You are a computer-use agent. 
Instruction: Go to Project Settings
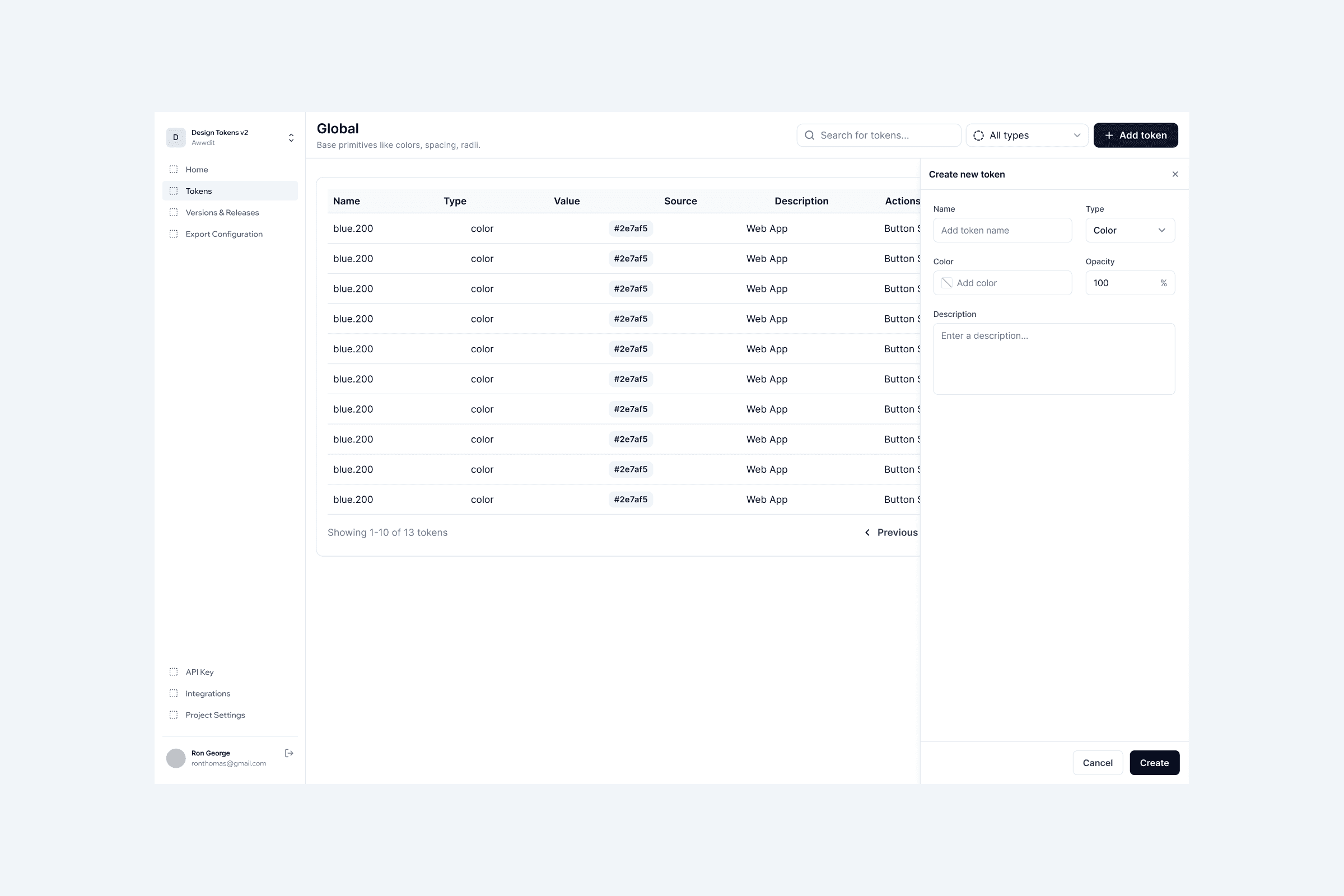click(x=215, y=716)
